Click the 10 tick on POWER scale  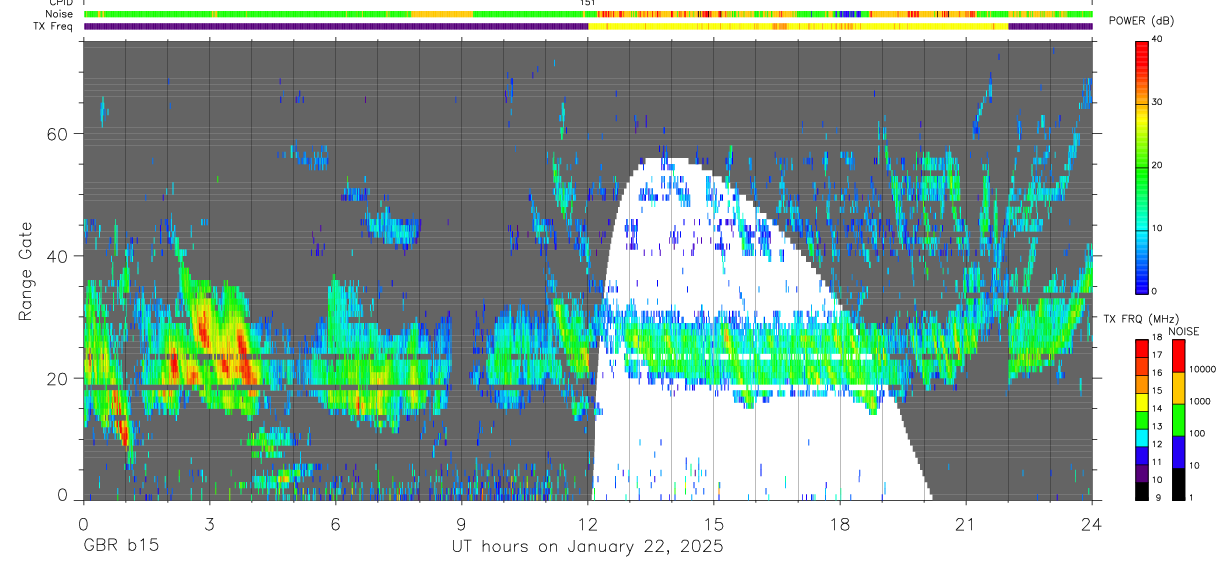coord(1159,229)
